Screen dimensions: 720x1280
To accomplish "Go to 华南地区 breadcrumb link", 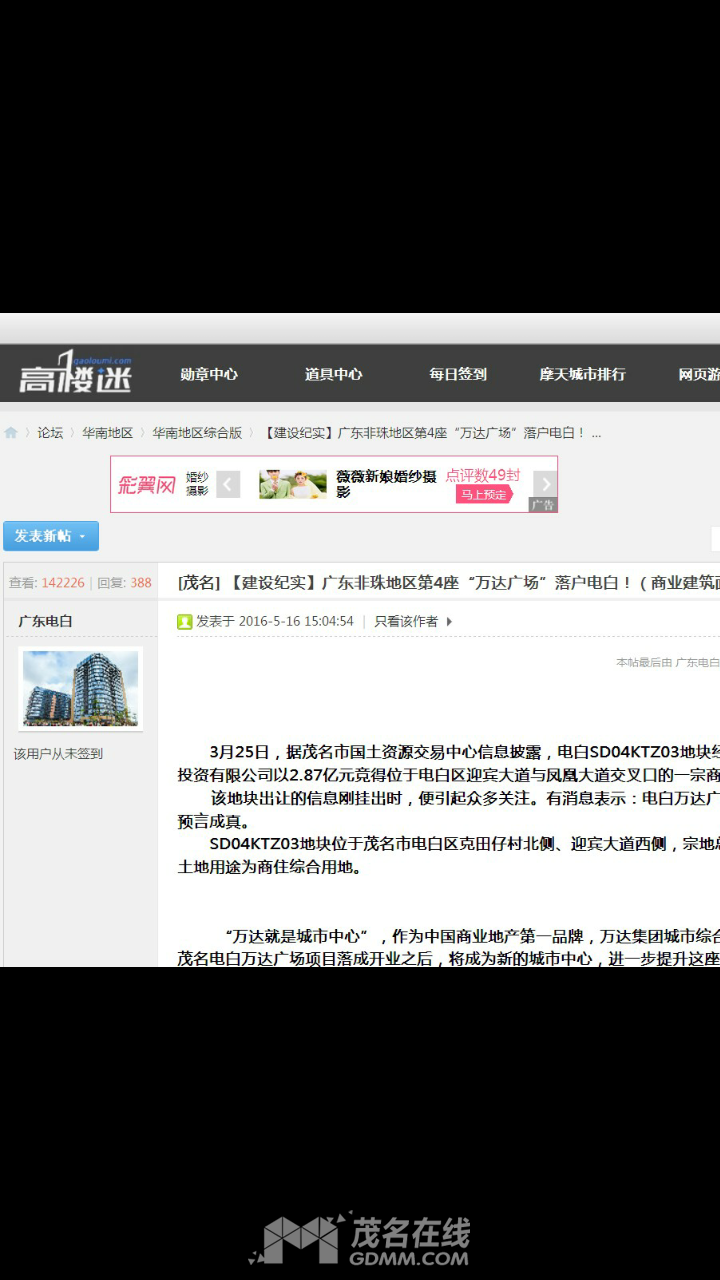I will pos(107,433).
